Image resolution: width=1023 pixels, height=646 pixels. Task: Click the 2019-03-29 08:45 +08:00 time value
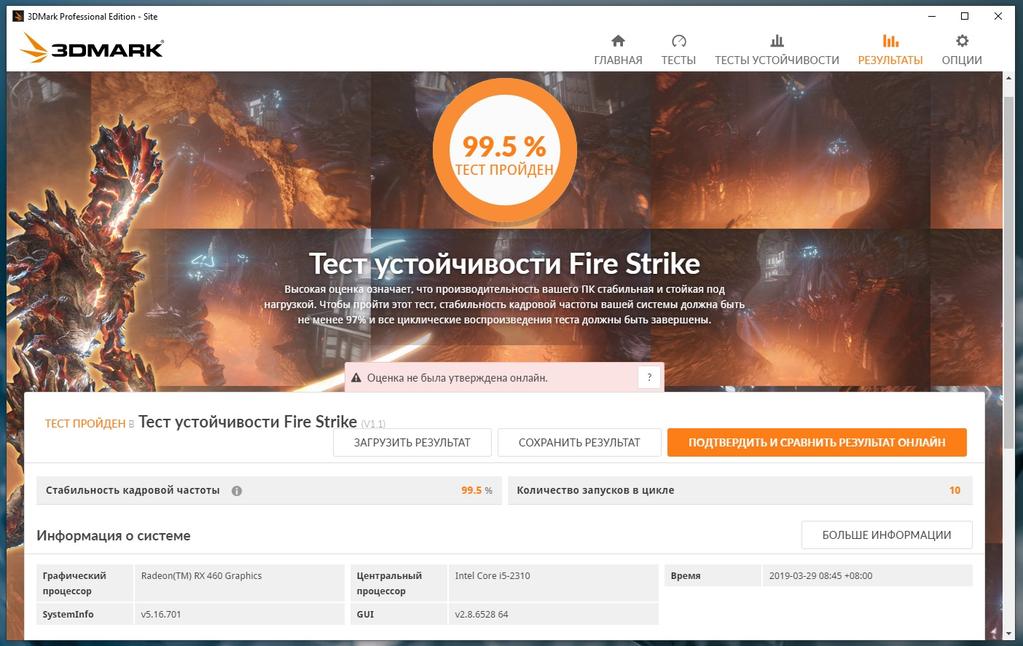point(821,576)
